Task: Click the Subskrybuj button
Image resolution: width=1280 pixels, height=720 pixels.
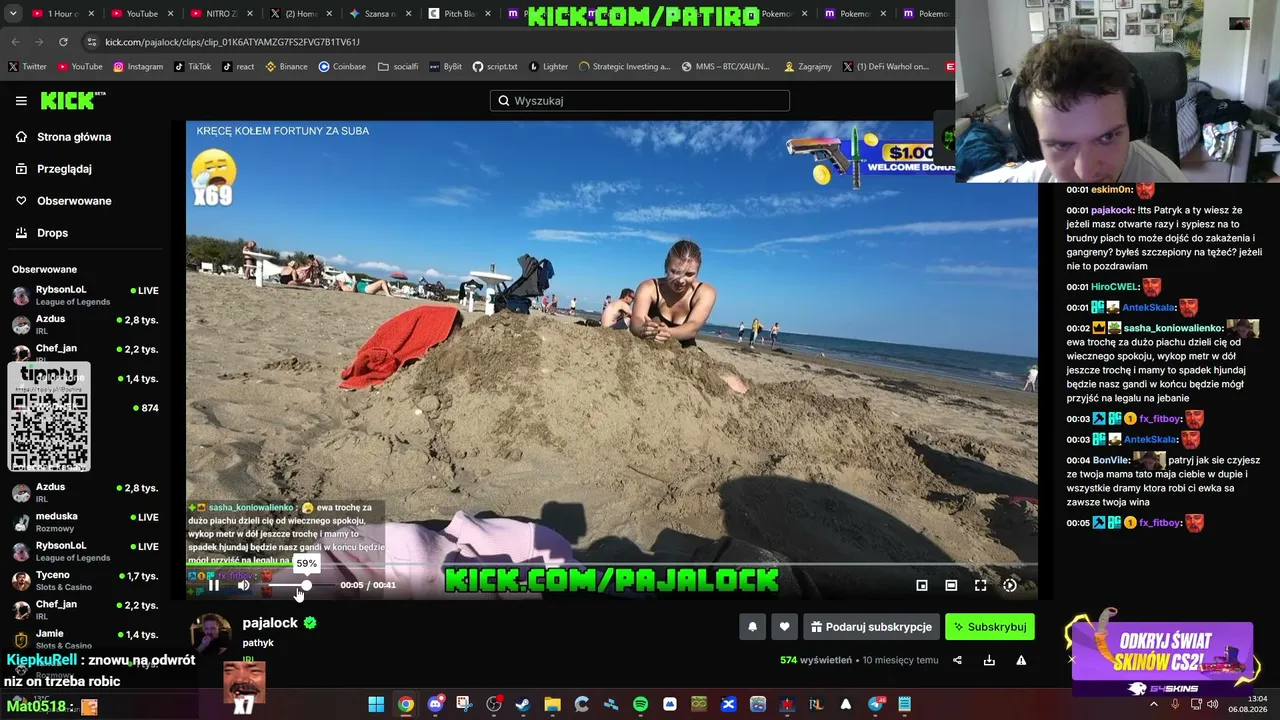Action: click(x=990, y=627)
